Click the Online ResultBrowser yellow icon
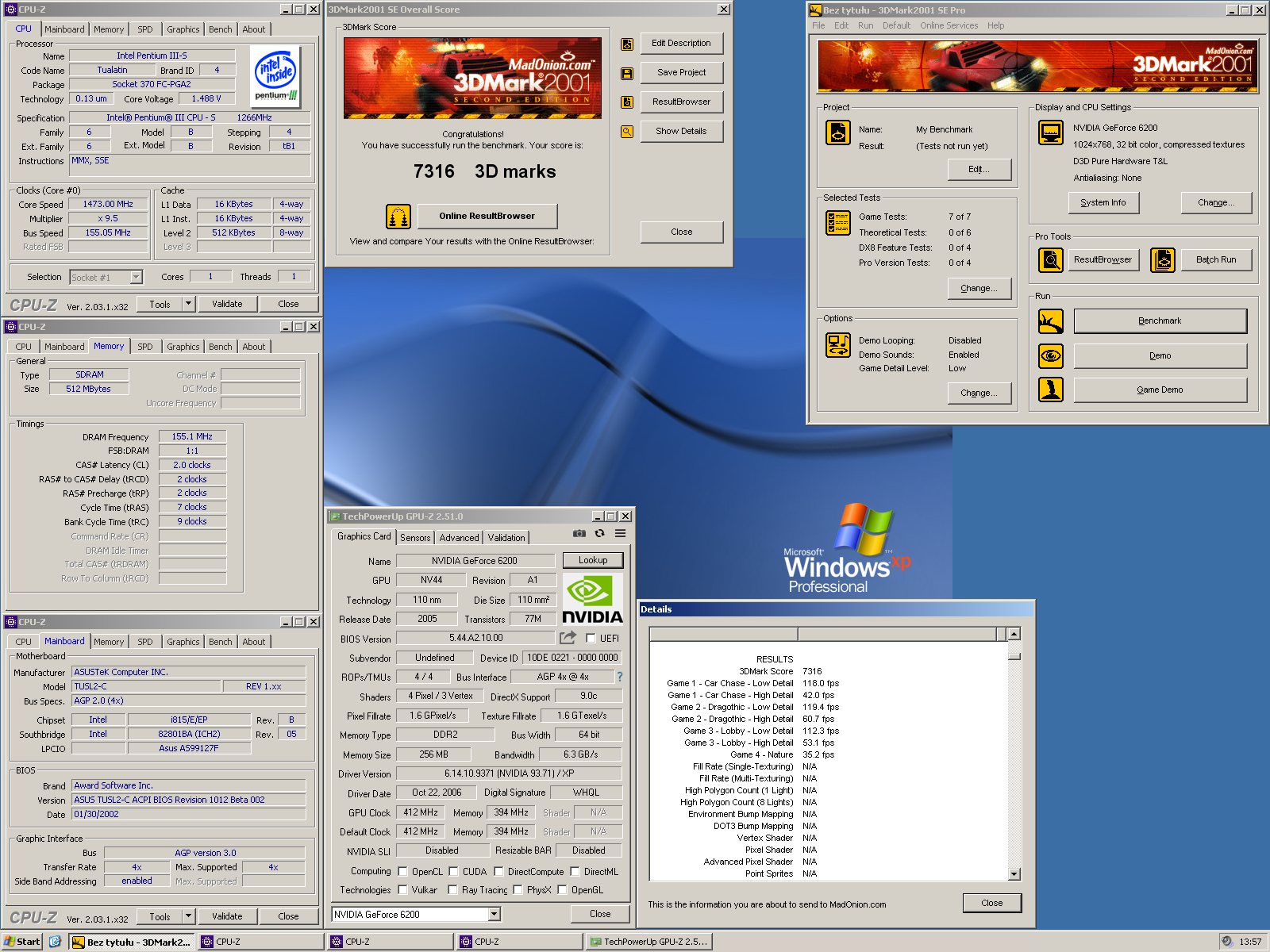This screenshot has width=1270, height=952. [398, 216]
